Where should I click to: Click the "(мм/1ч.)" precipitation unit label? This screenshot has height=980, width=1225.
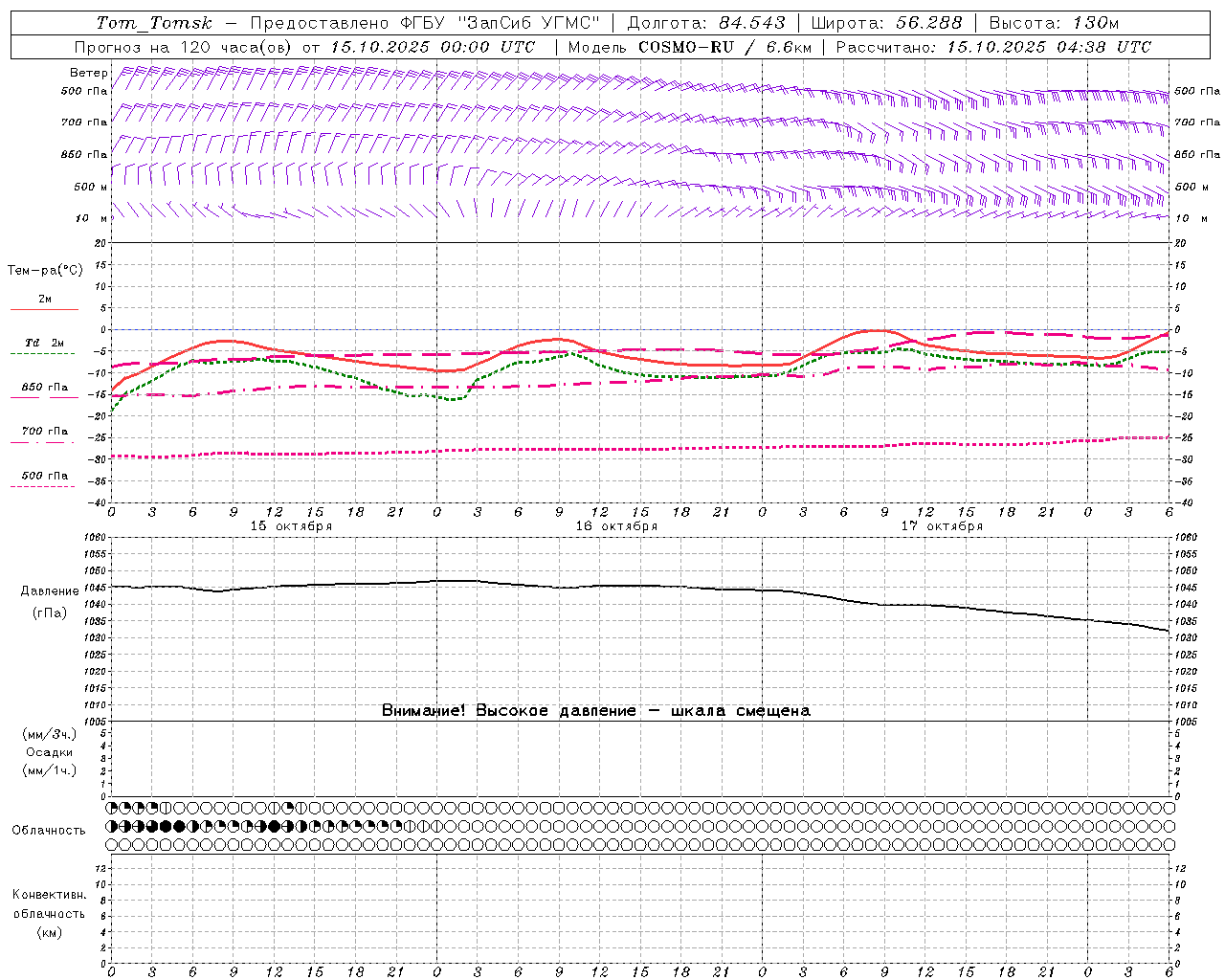50,770
